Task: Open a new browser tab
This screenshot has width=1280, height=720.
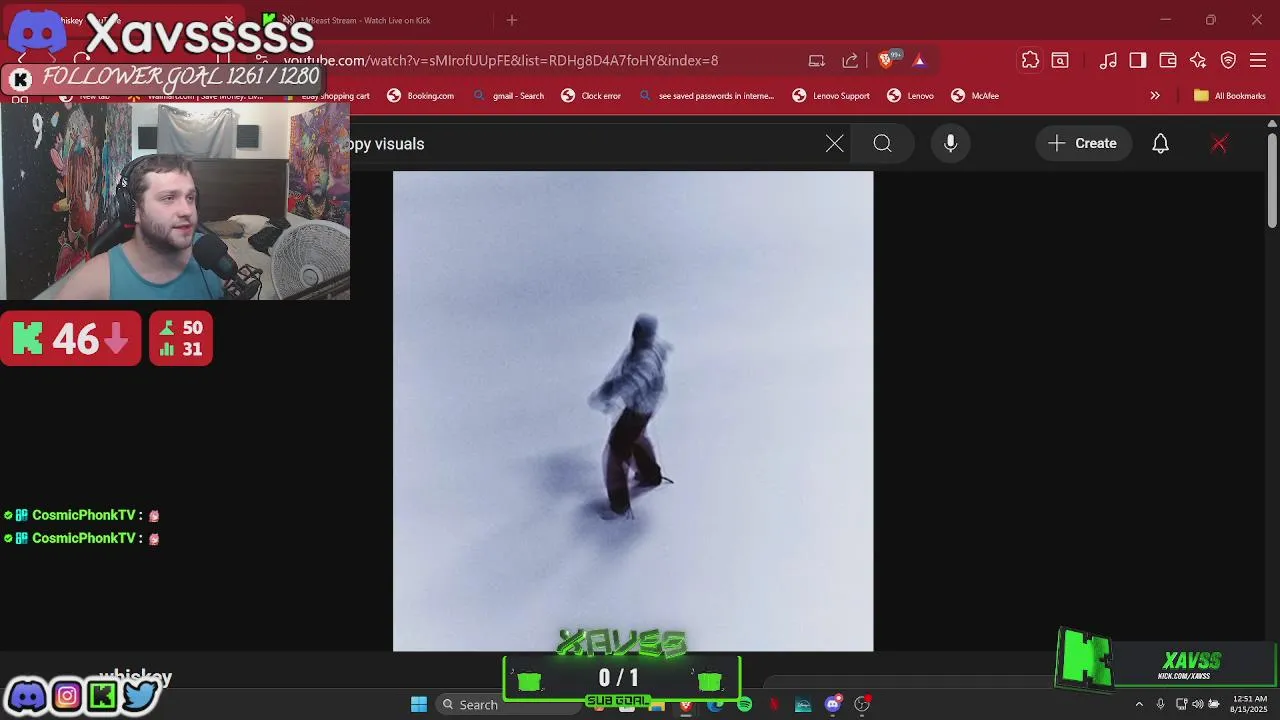Action: pyautogui.click(x=512, y=20)
